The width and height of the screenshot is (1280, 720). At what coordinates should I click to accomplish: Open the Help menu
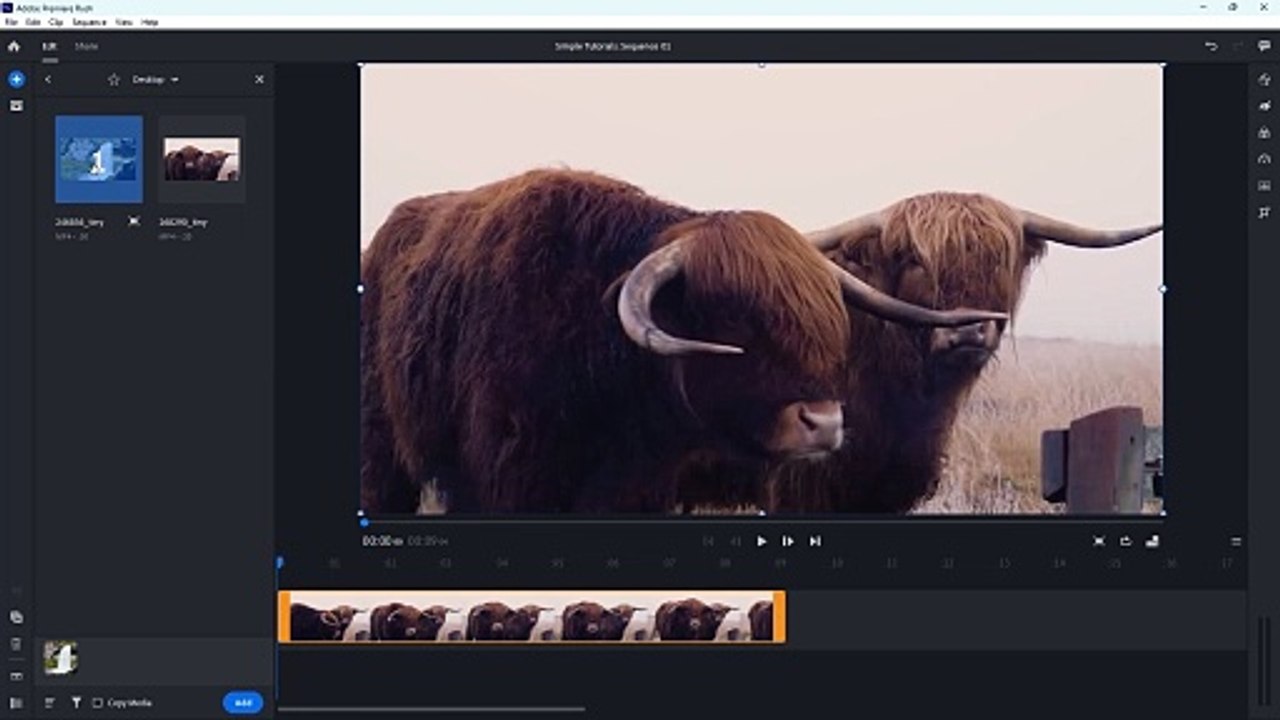tap(149, 22)
